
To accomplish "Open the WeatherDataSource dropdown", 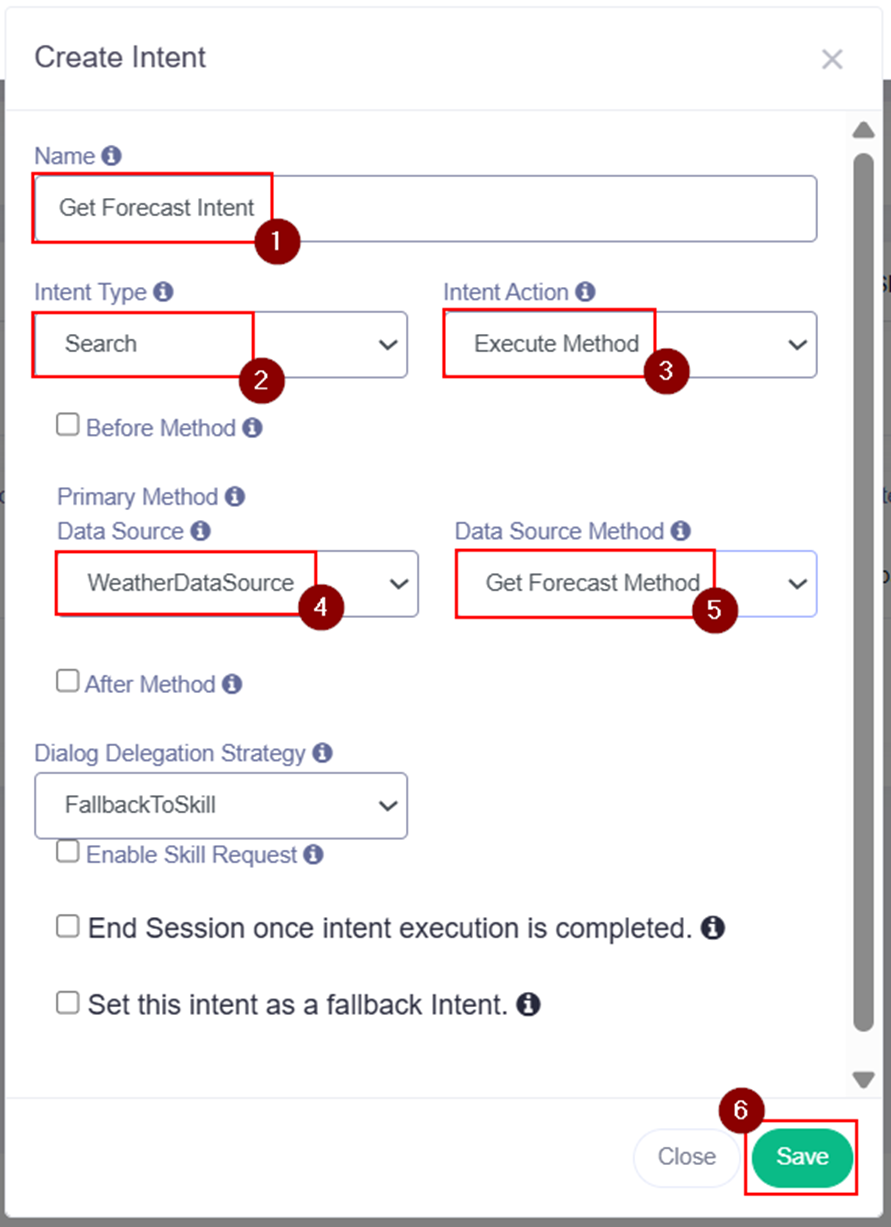I will 238,583.
